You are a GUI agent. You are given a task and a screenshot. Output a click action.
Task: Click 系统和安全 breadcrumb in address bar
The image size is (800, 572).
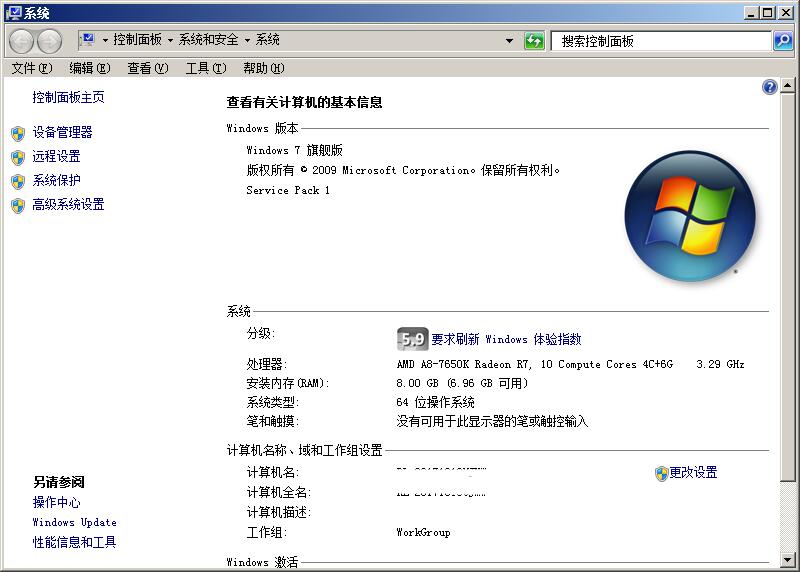click(208, 39)
